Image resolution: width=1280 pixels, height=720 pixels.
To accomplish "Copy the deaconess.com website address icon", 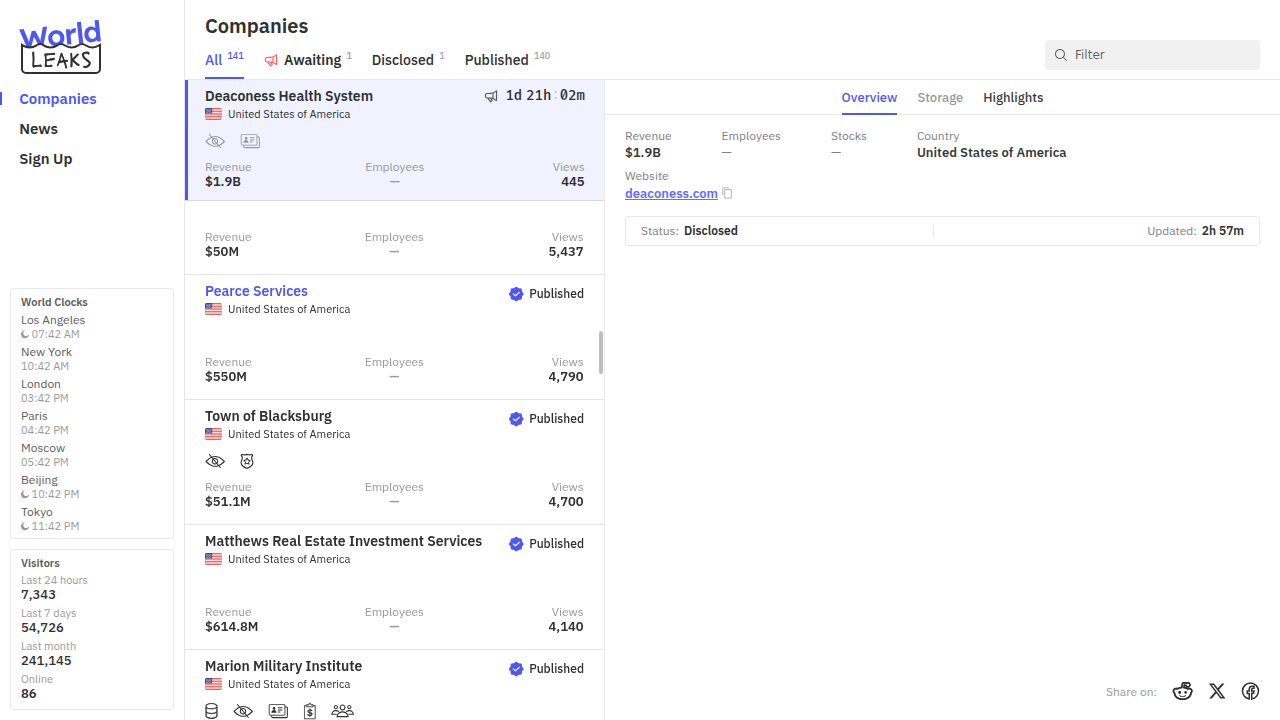I will (x=728, y=194).
